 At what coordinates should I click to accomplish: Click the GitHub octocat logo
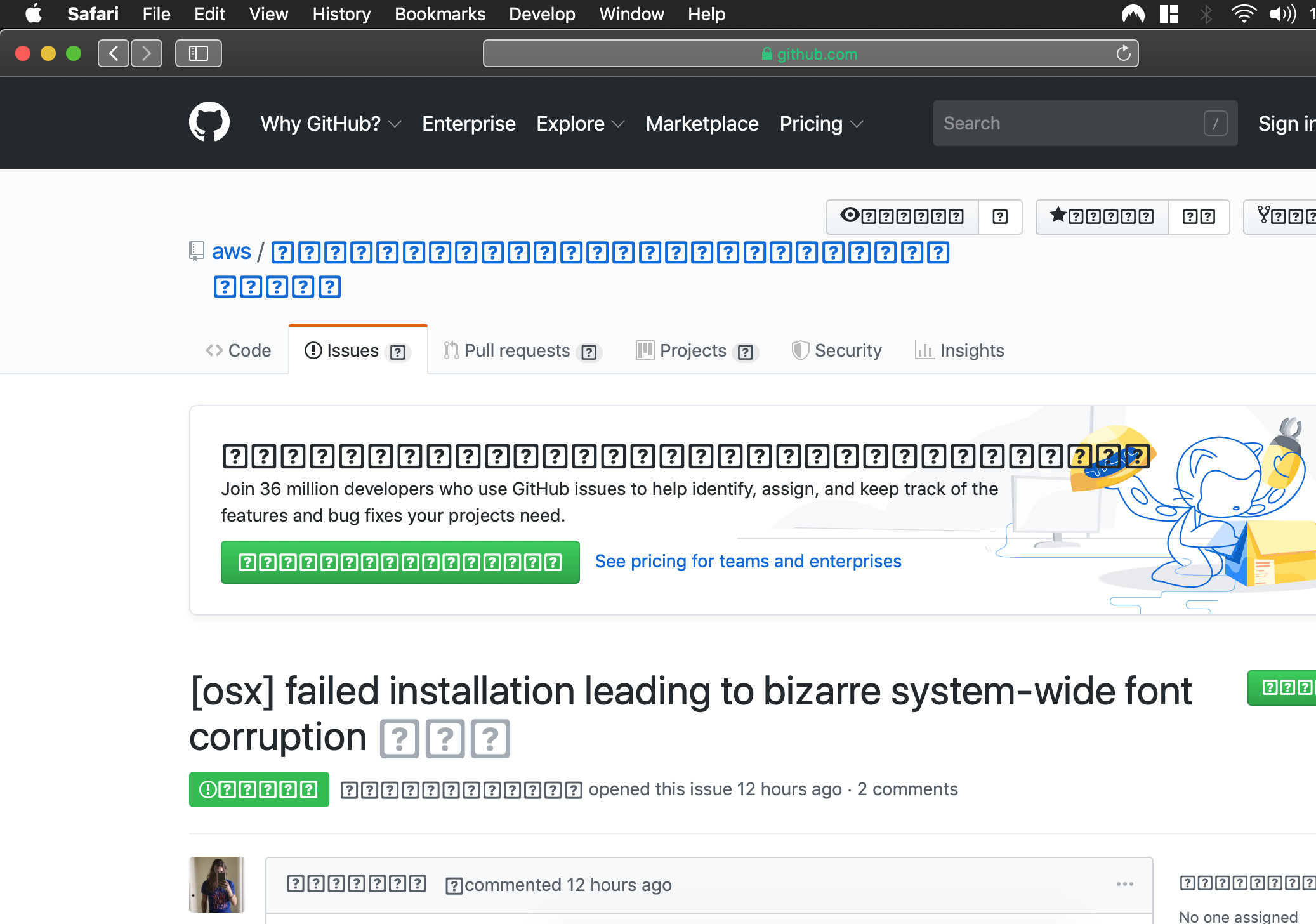pos(209,122)
